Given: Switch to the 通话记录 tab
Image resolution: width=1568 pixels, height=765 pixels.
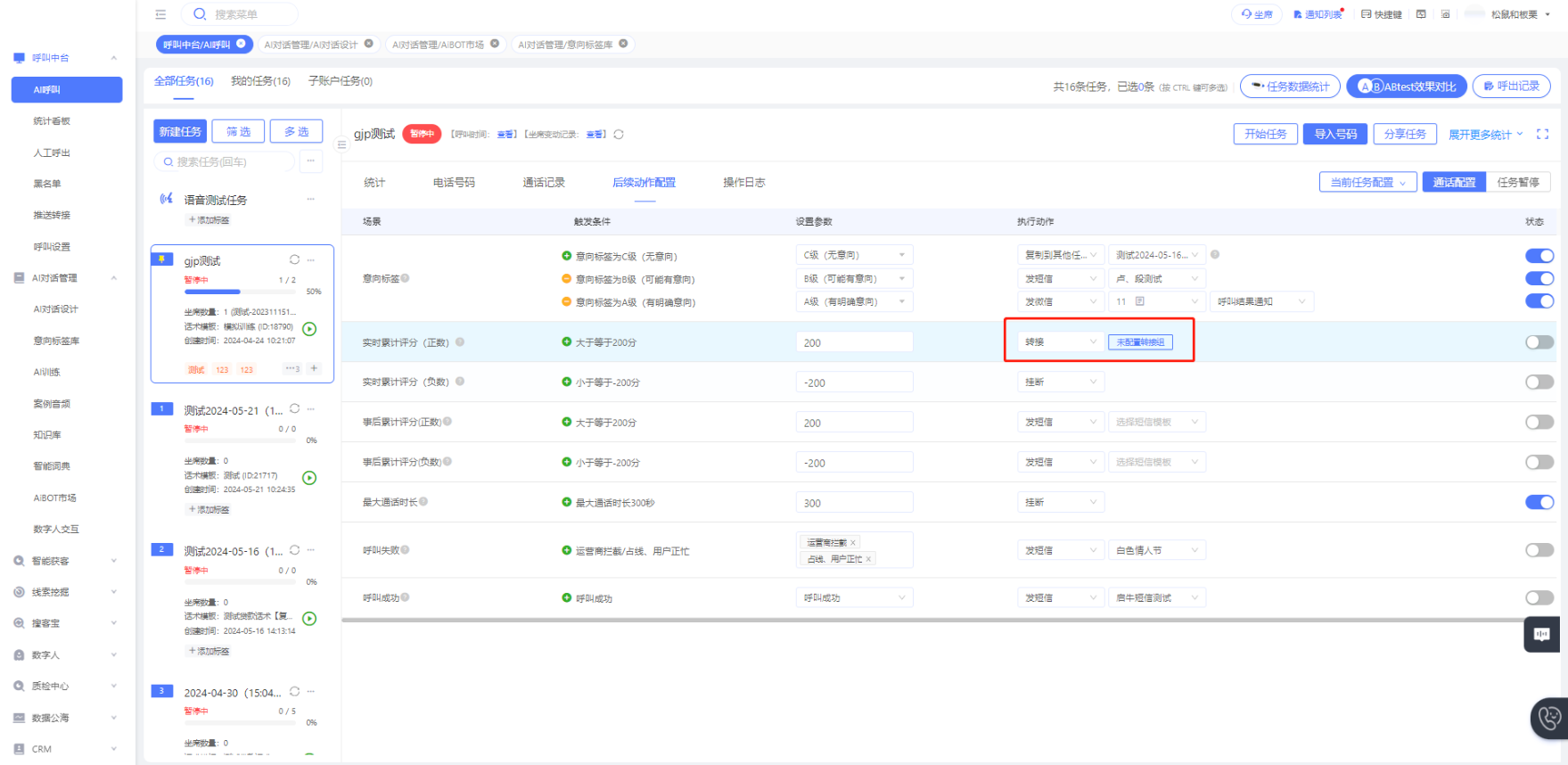Looking at the screenshot, I should pos(544,183).
